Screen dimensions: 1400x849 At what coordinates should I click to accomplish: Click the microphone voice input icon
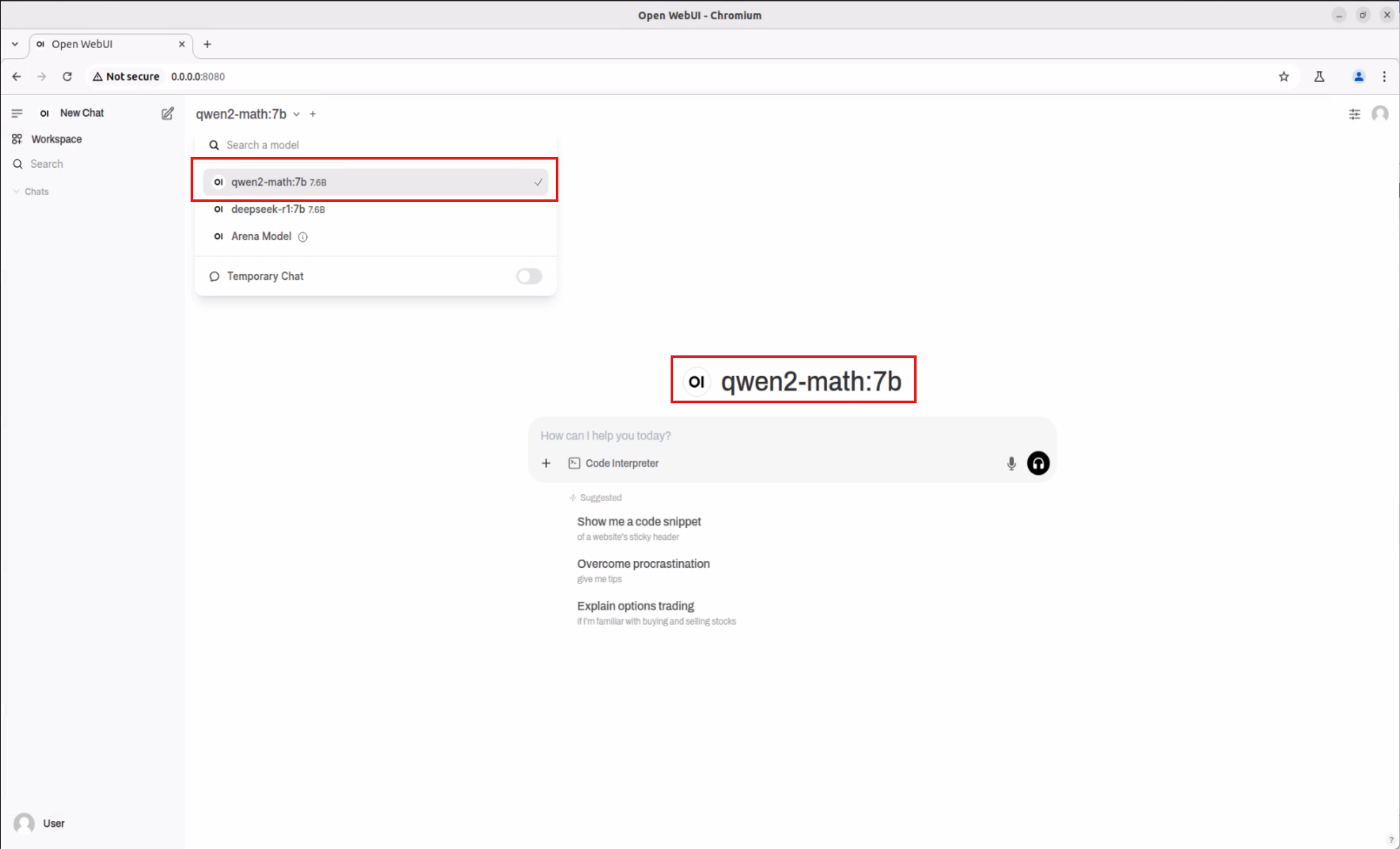tap(1011, 463)
